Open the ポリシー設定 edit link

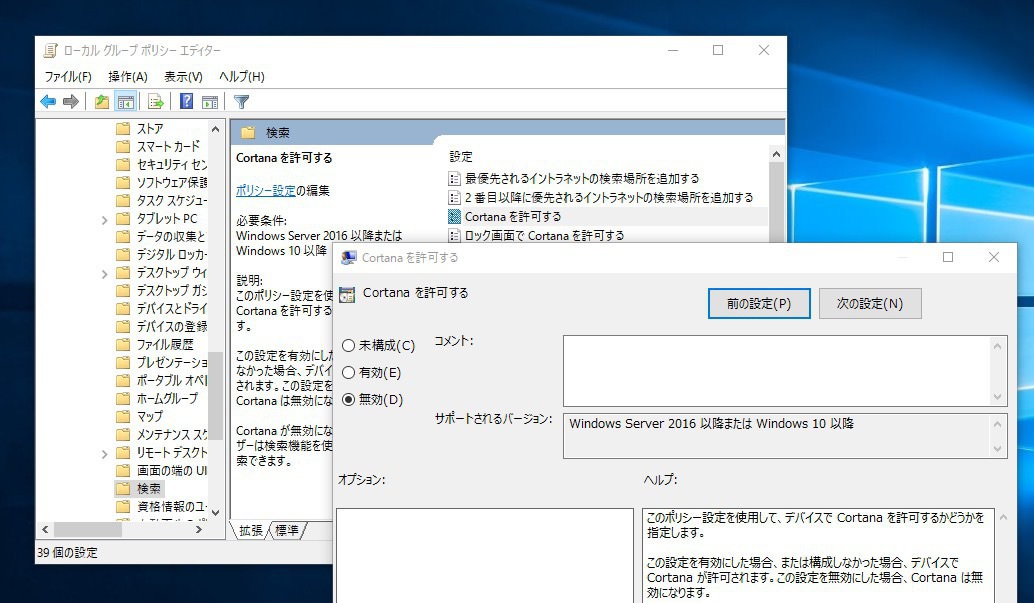(x=265, y=191)
